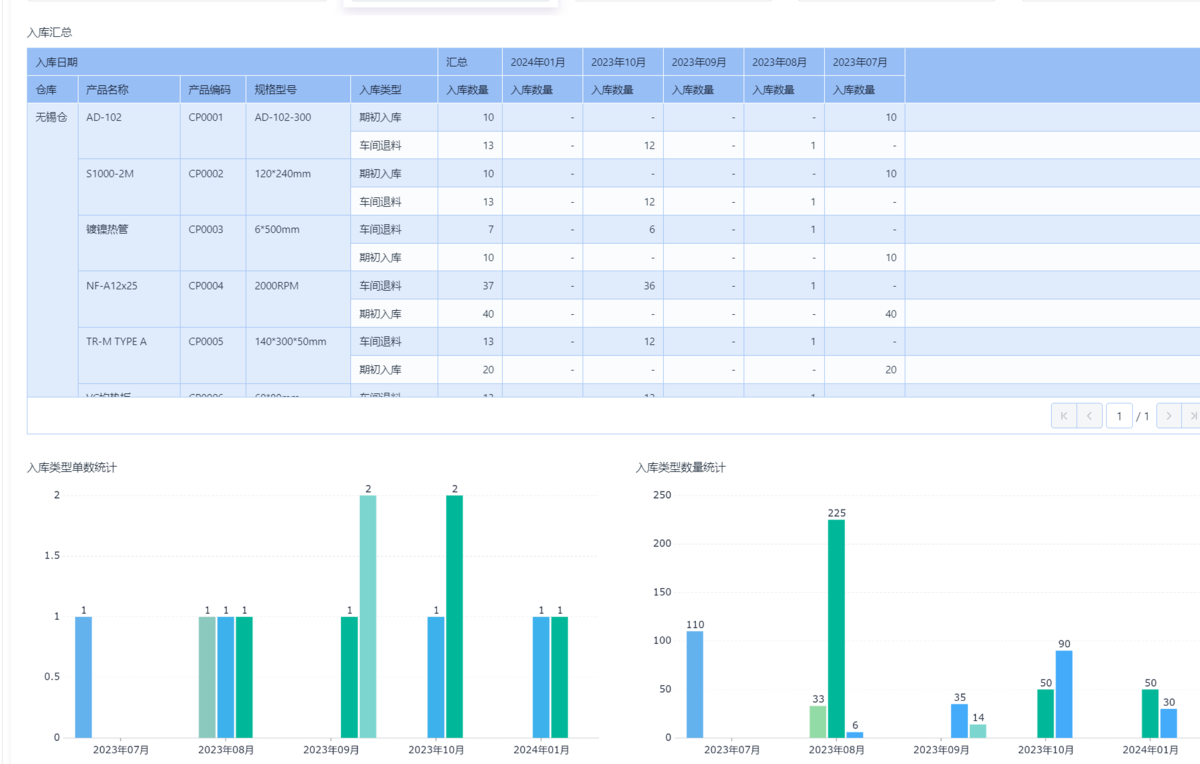1200x764 pixels.
Task: Click the 仓库 column header
Action: click(53, 89)
